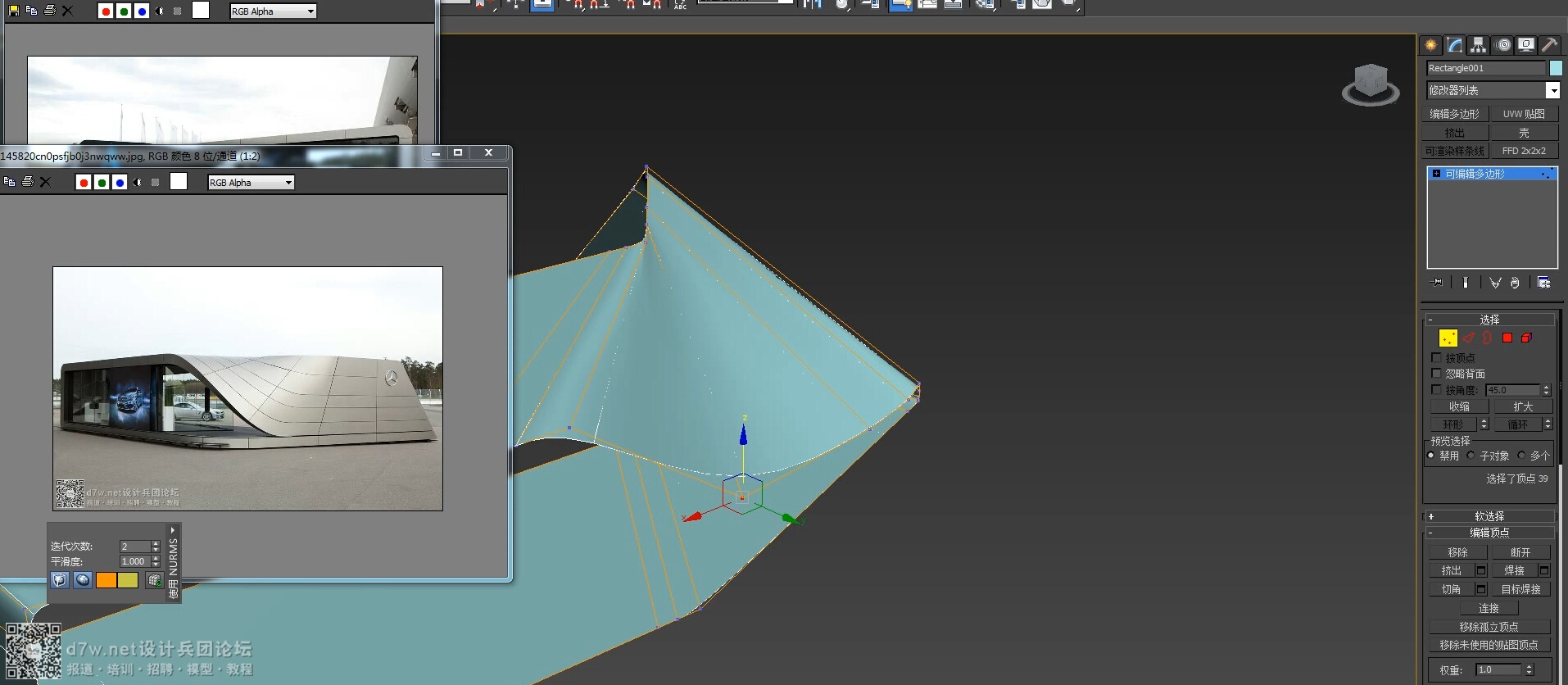Apply the UVW 贴图 modifier button
Viewport: 1568px width, 685px height.
(x=1524, y=114)
